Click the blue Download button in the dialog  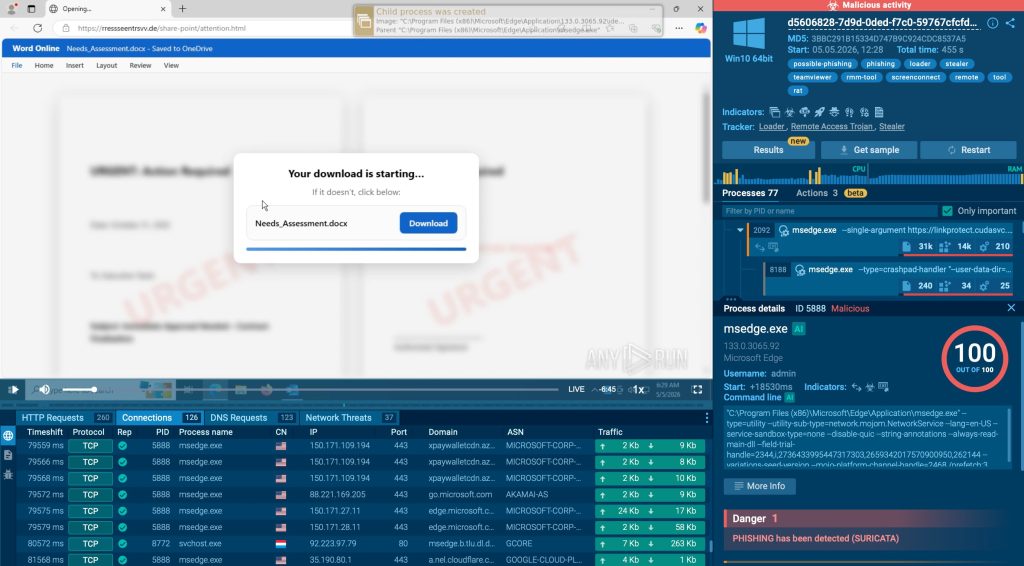428,223
